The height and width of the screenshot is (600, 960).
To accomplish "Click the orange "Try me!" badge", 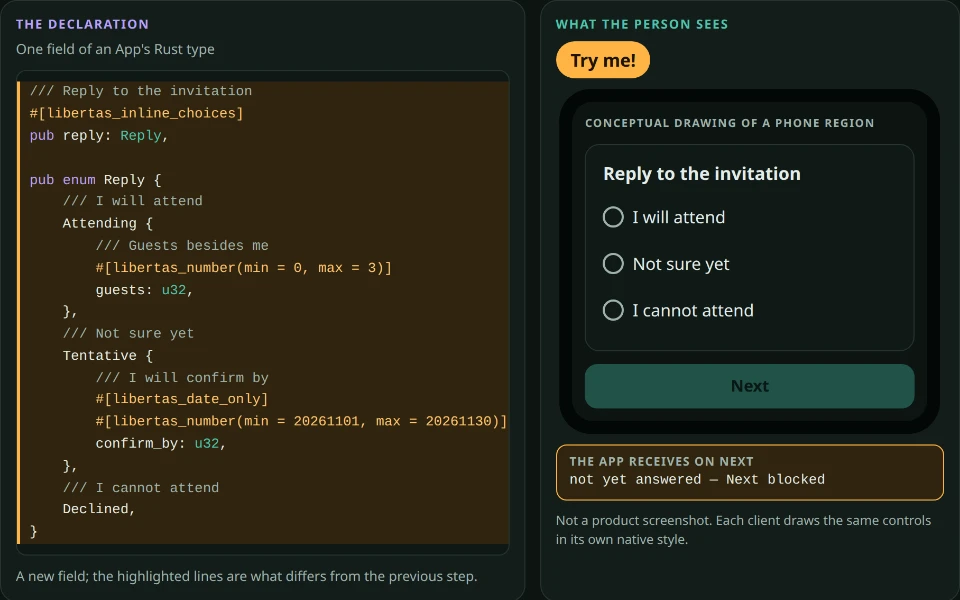I will [602, 60].
